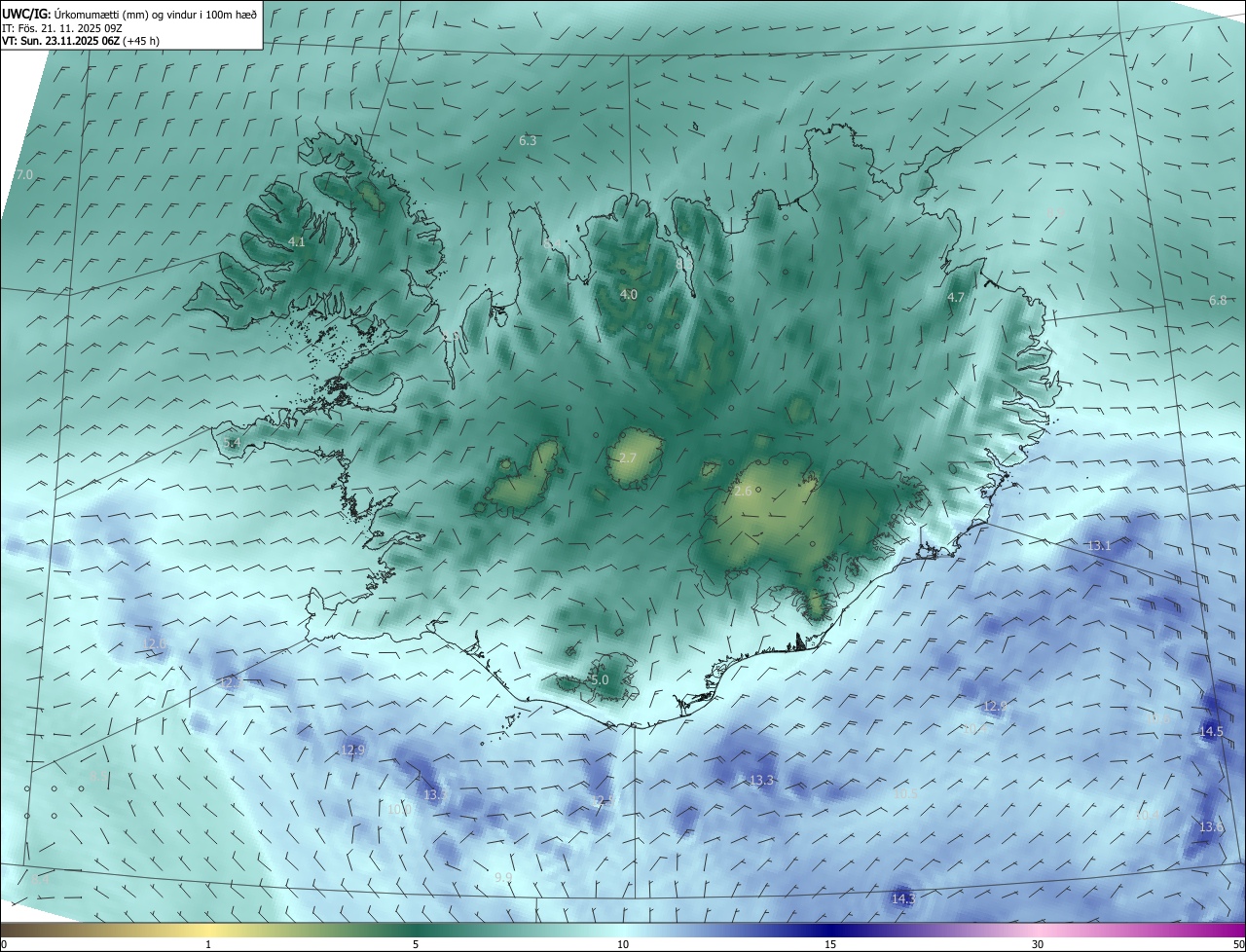Click the 4.7 value label on the map
The image size is (1246, 952).
tap(956, 297)
